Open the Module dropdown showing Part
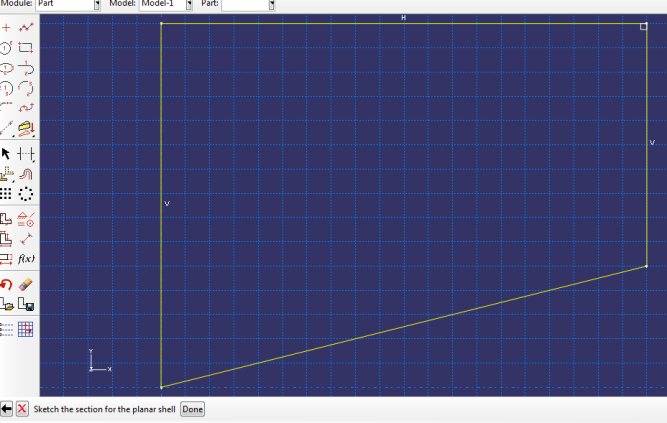 coord(68,4)
